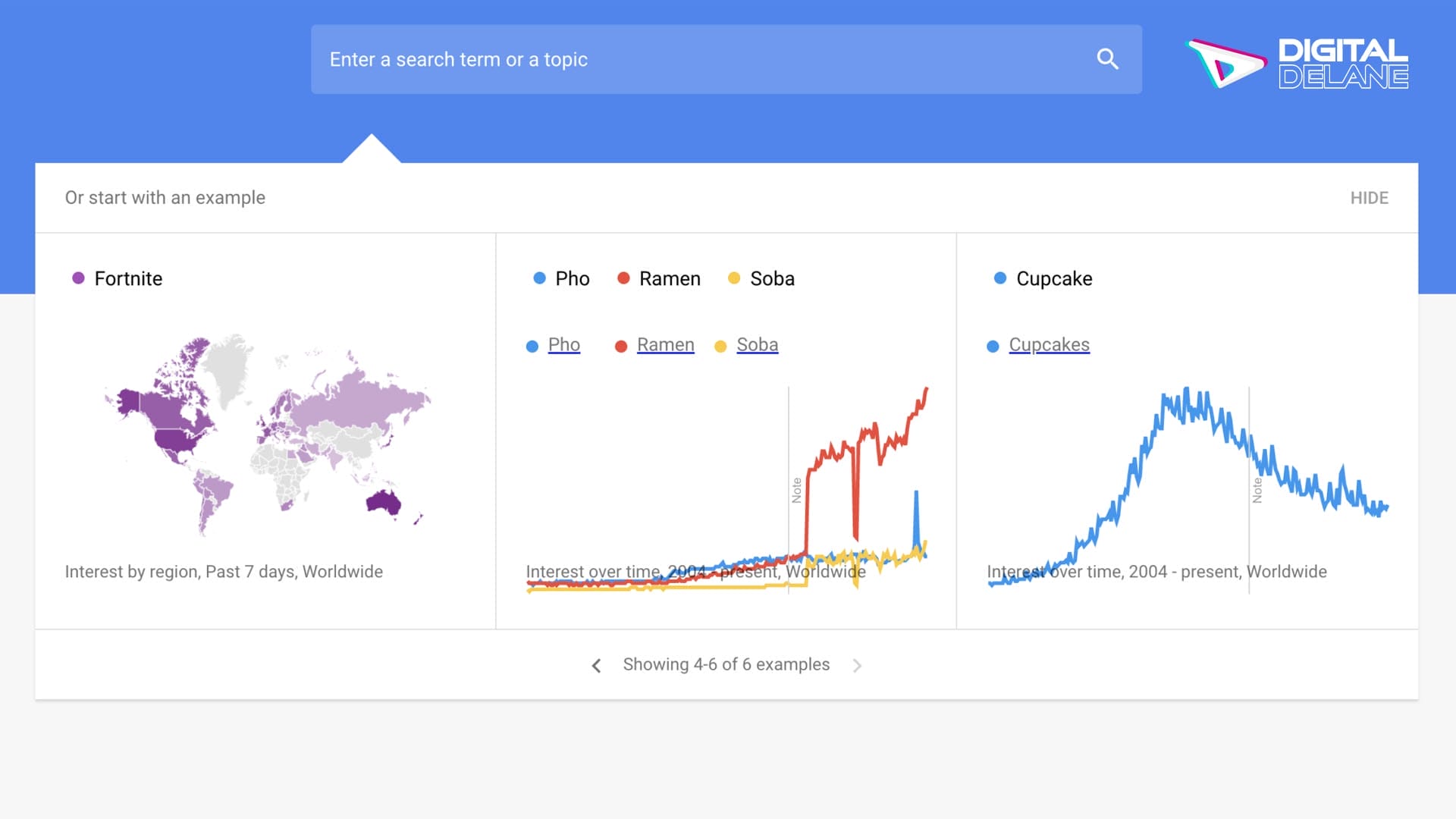Screen dimensions: 1456x819
Task: Click the right pagination chevron
Action: point(858,665)
